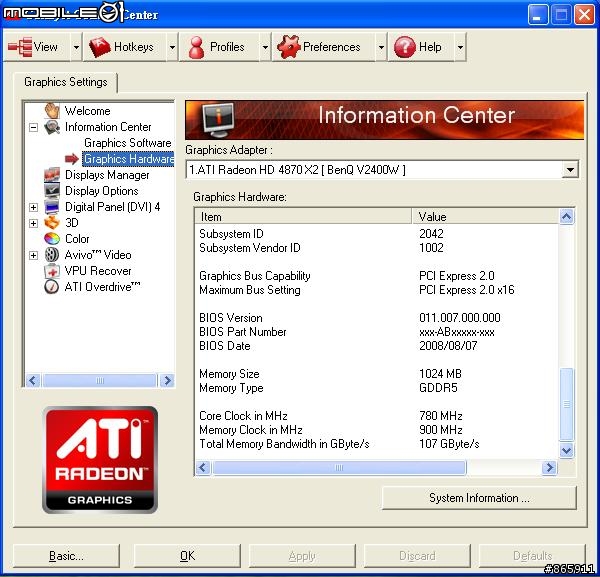Collapse the Information Center tree node
Image resolution: width=600 pixels, height=577 pixels.
[34, 127]
